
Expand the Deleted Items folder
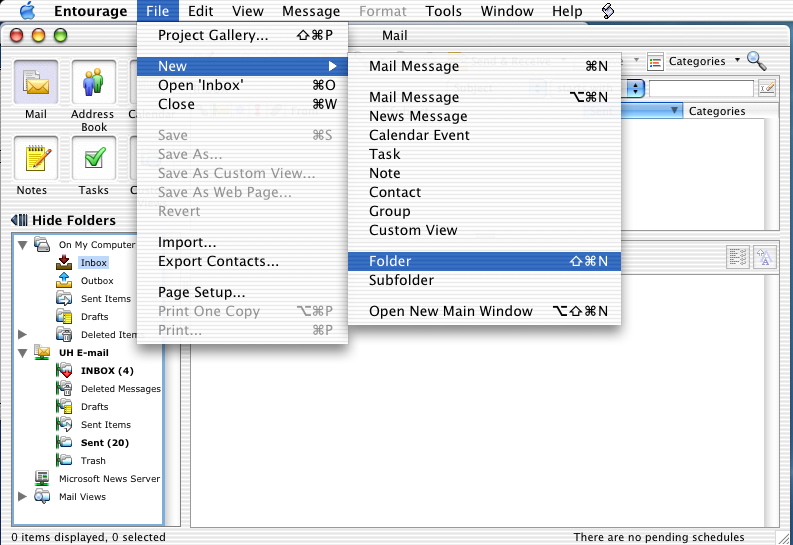[x=22, y=334]
